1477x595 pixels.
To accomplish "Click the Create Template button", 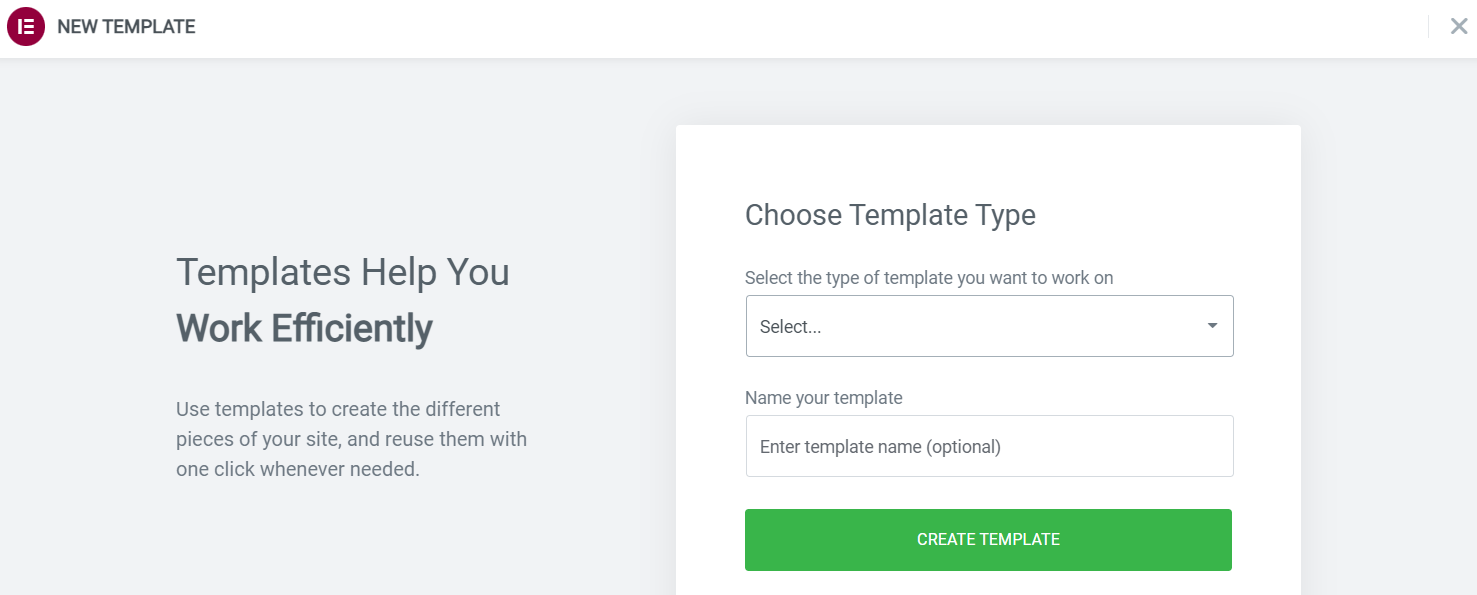I will [988, 540].
